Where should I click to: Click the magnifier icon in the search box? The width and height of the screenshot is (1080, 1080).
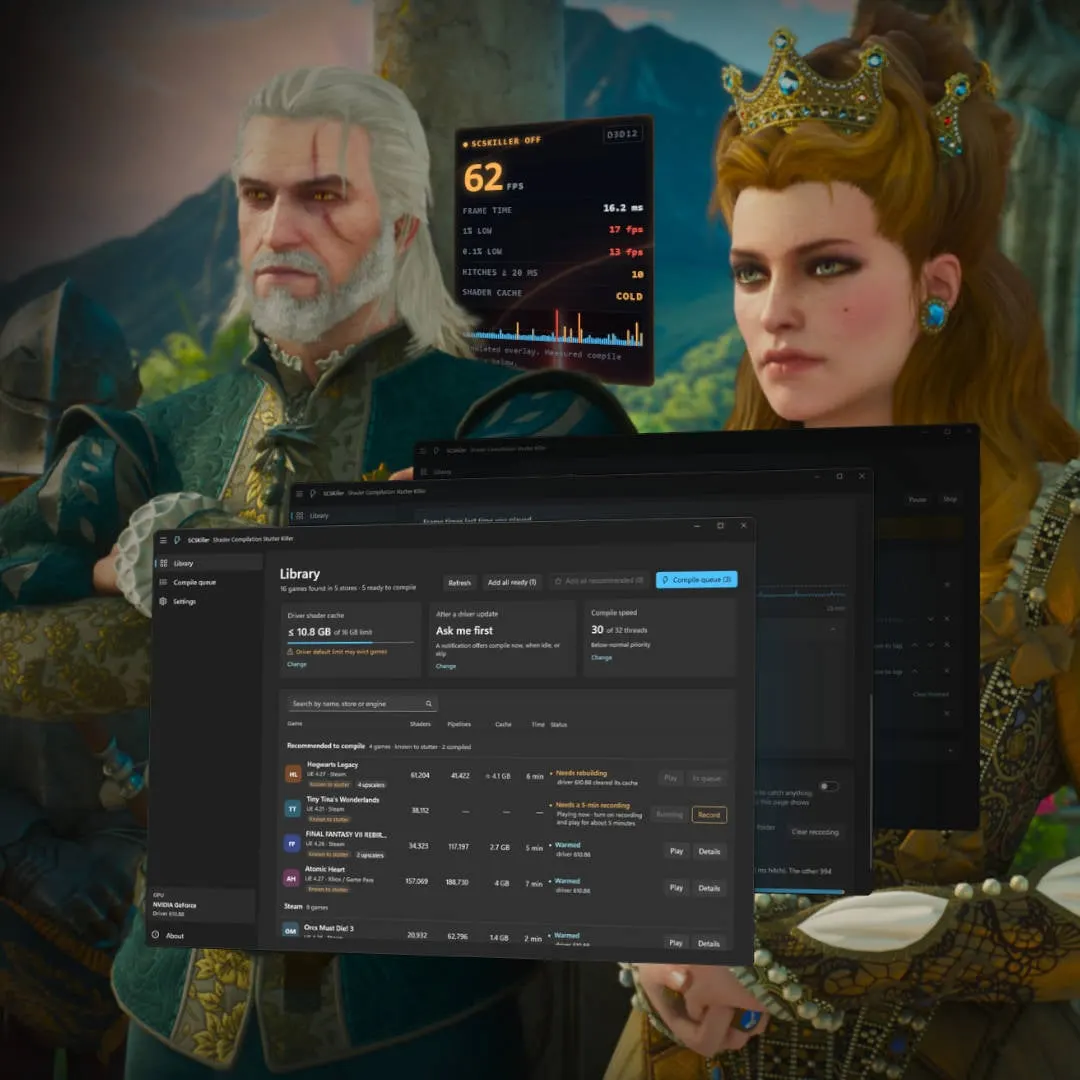(428, 703)
